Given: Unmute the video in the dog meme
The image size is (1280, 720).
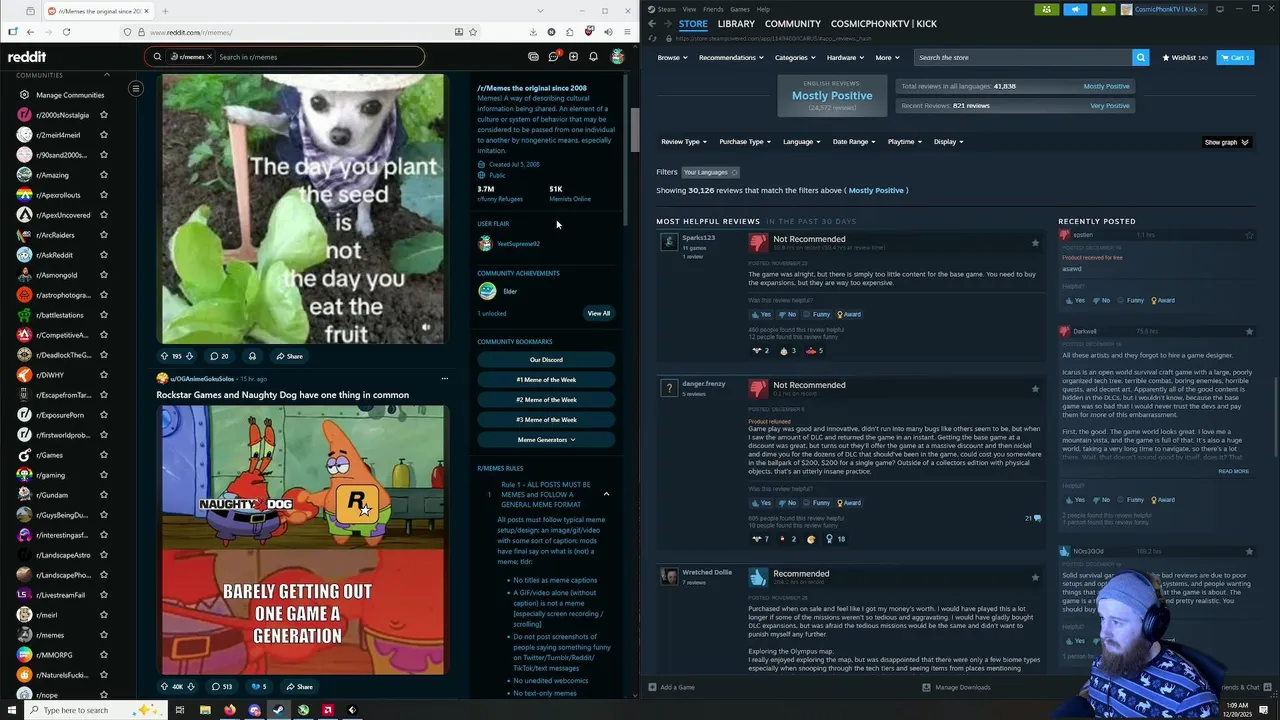Looking at the screenshot, I should (x=426, y=327).
